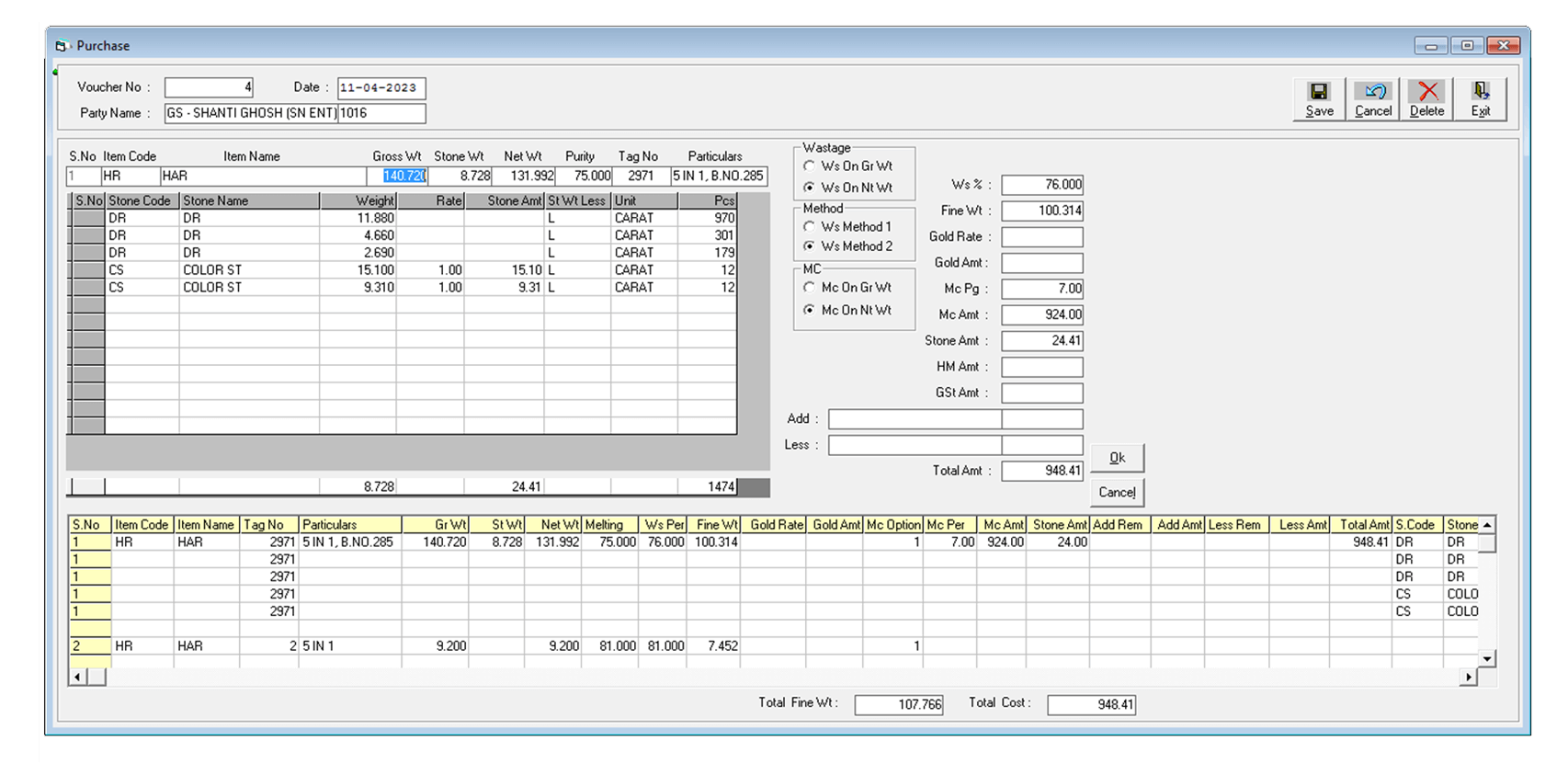
Task: Click bottom grid Melting column header
Action: click(610, 525)
